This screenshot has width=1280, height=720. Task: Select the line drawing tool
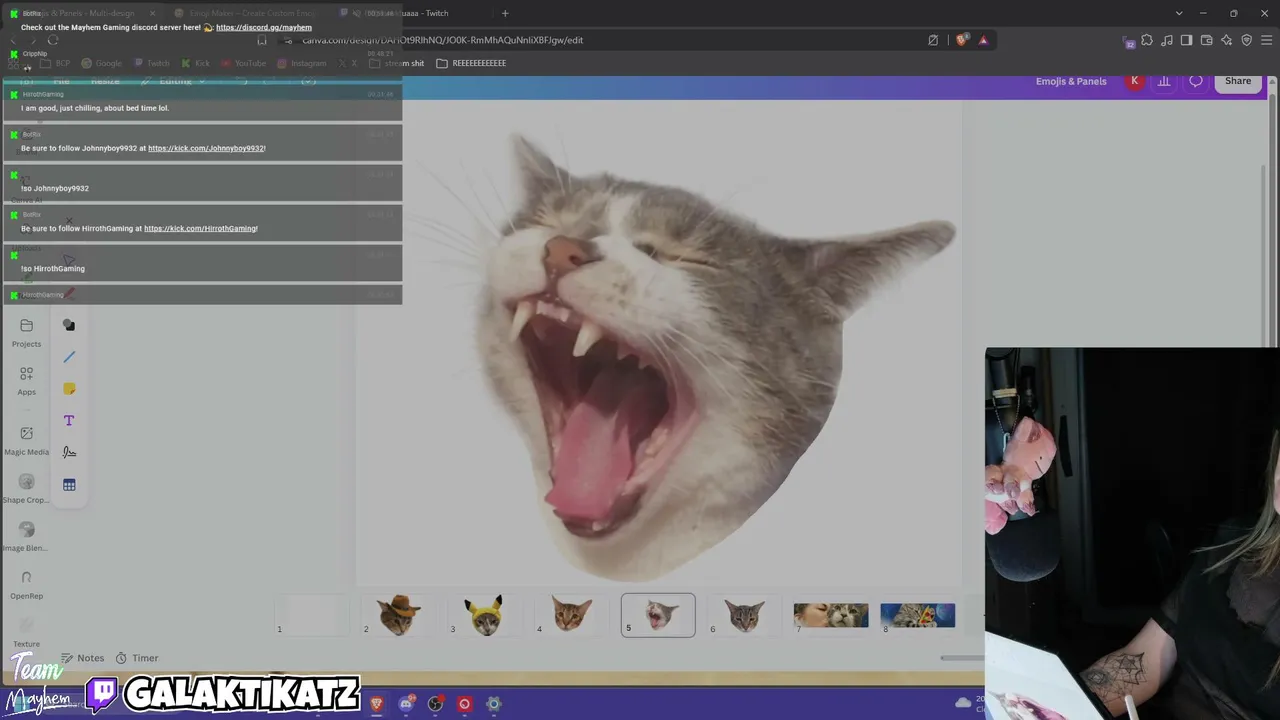click(x=69, y=357)
